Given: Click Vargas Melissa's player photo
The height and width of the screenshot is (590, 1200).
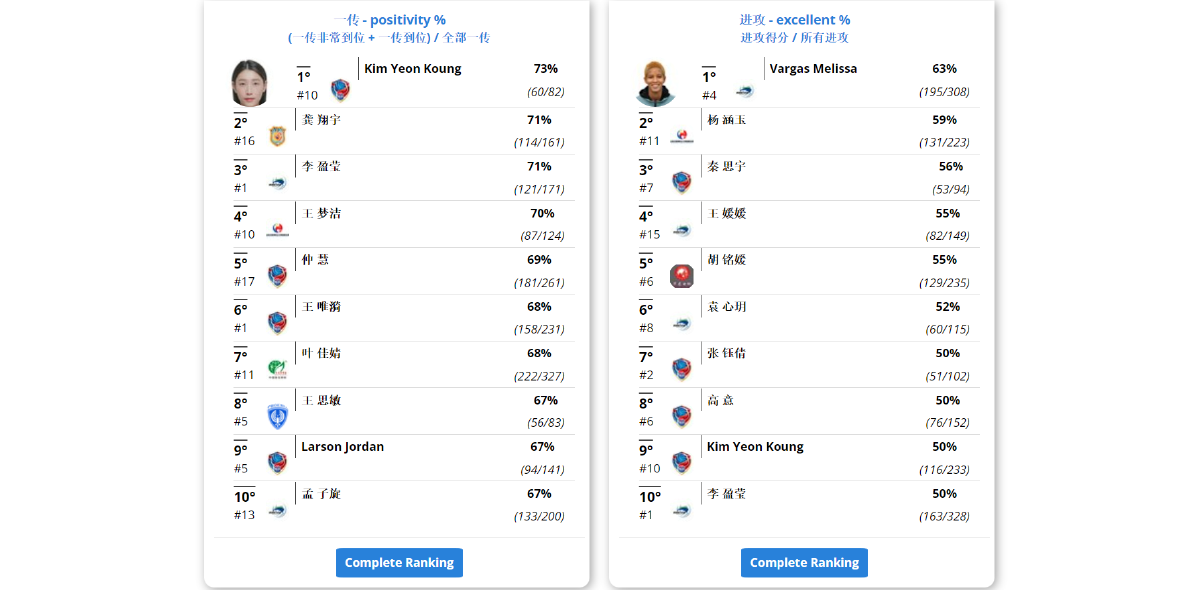Looking at the screenshot, I should tap(655, 83).
